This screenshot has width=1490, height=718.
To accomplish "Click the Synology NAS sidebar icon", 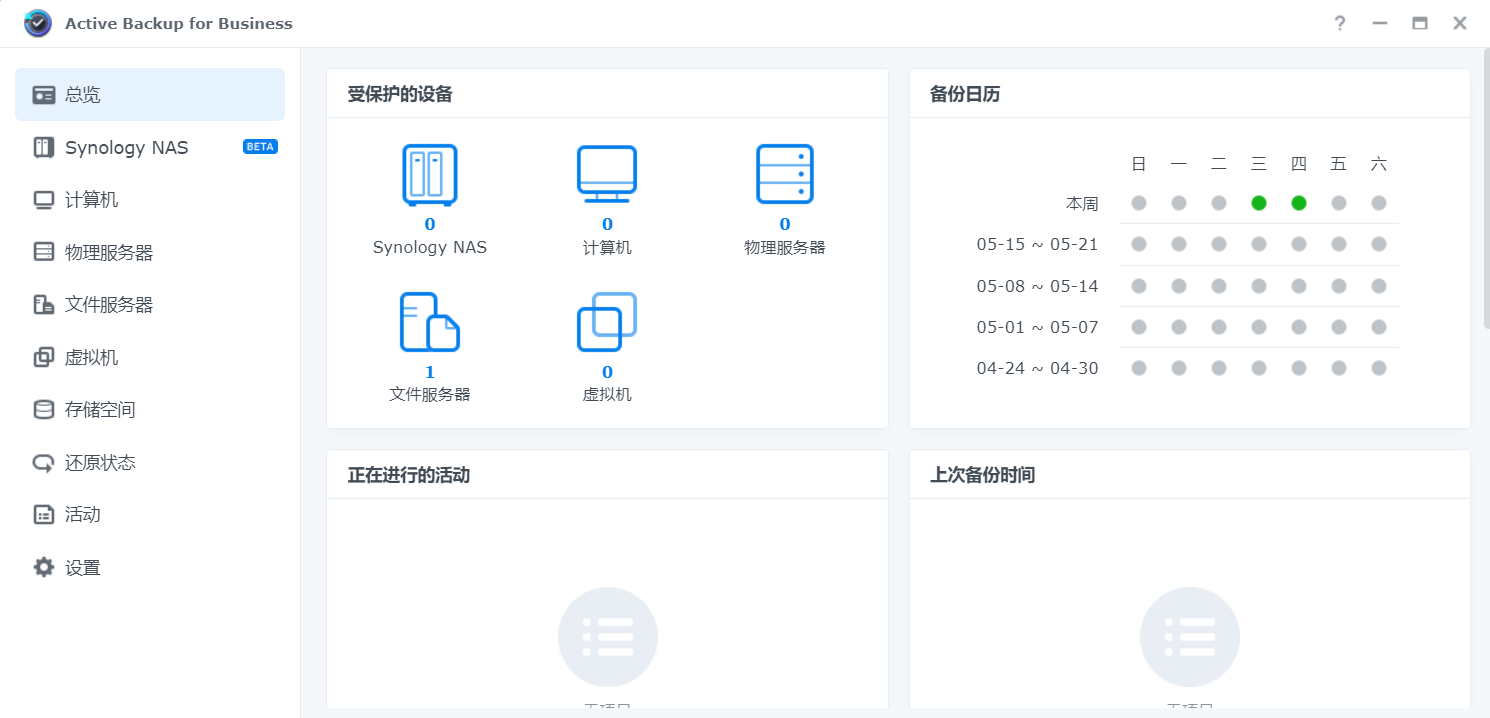I will coord(44,148).
